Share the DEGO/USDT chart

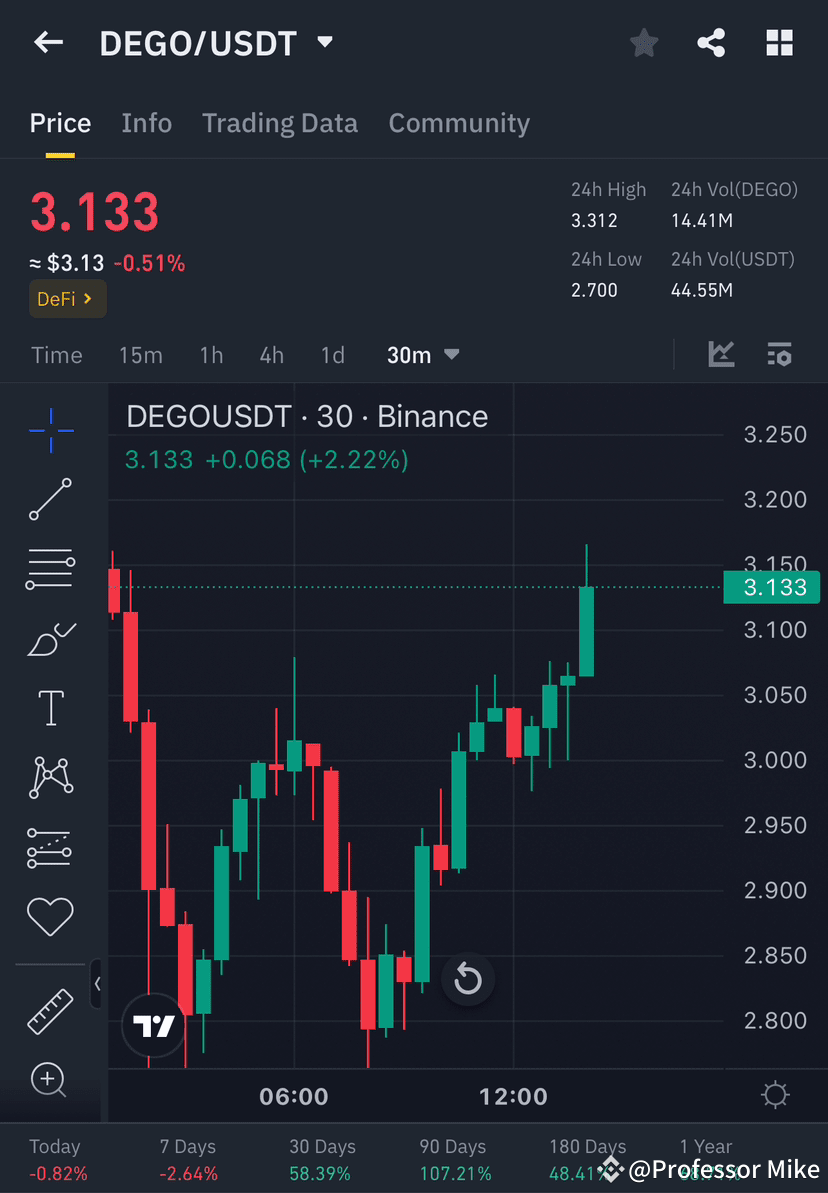point(711,42)
